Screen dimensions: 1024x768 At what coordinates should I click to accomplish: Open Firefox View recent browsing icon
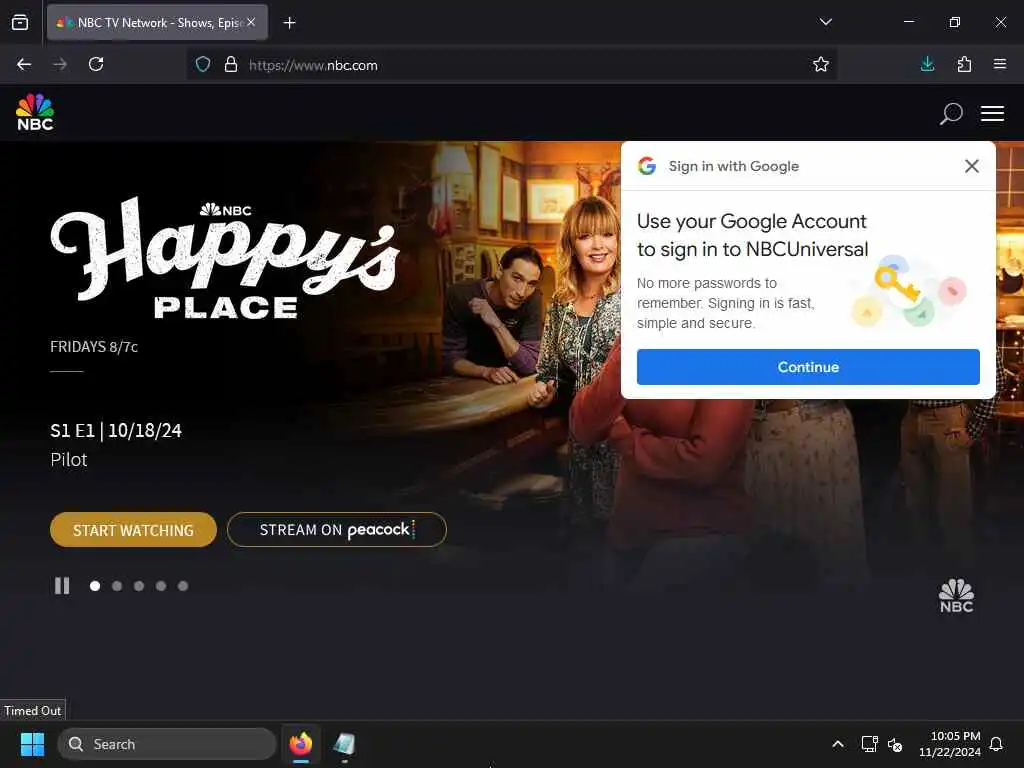point(20,23)
